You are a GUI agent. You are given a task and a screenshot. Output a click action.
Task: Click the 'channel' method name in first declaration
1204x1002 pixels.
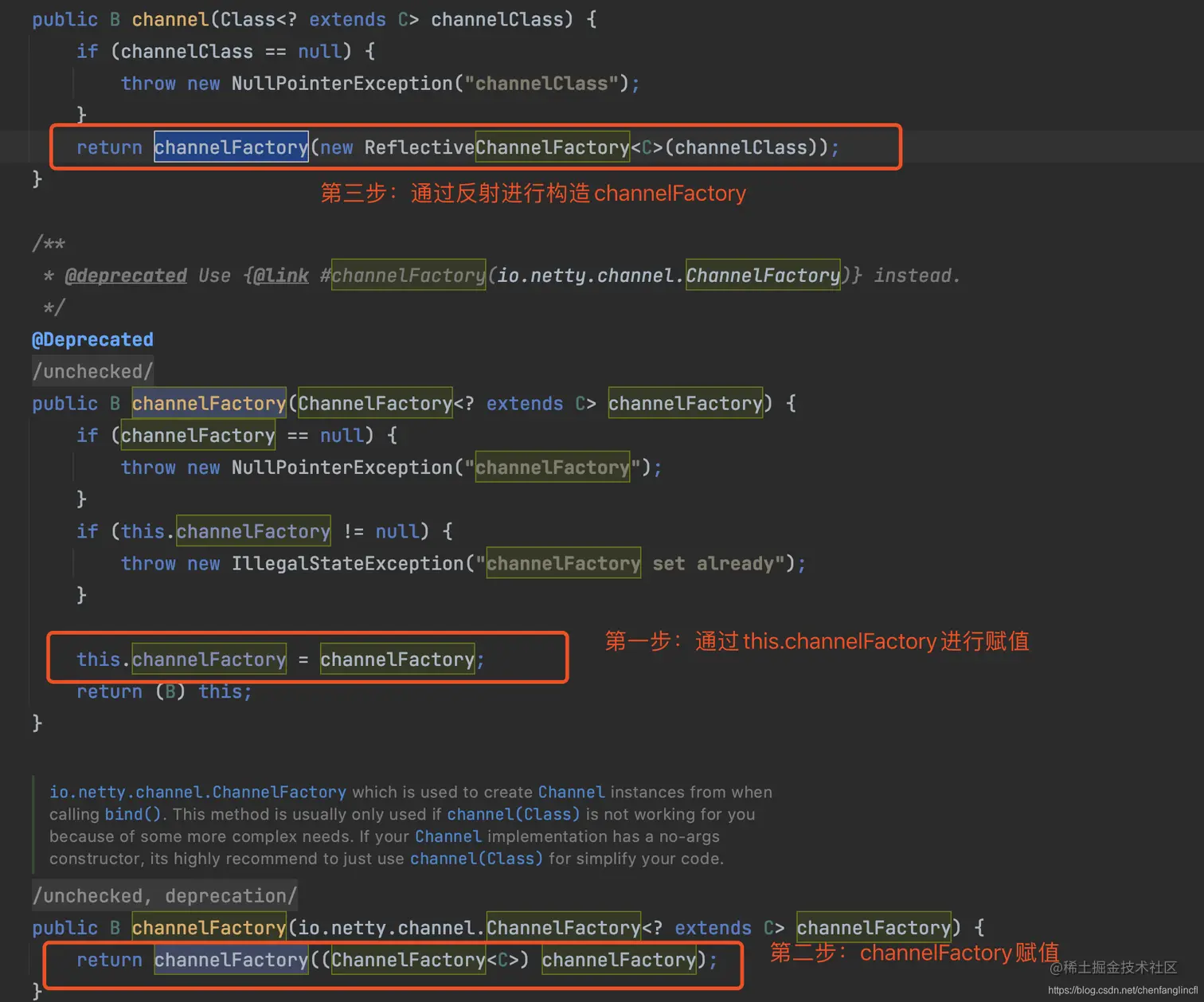[170, 19]
